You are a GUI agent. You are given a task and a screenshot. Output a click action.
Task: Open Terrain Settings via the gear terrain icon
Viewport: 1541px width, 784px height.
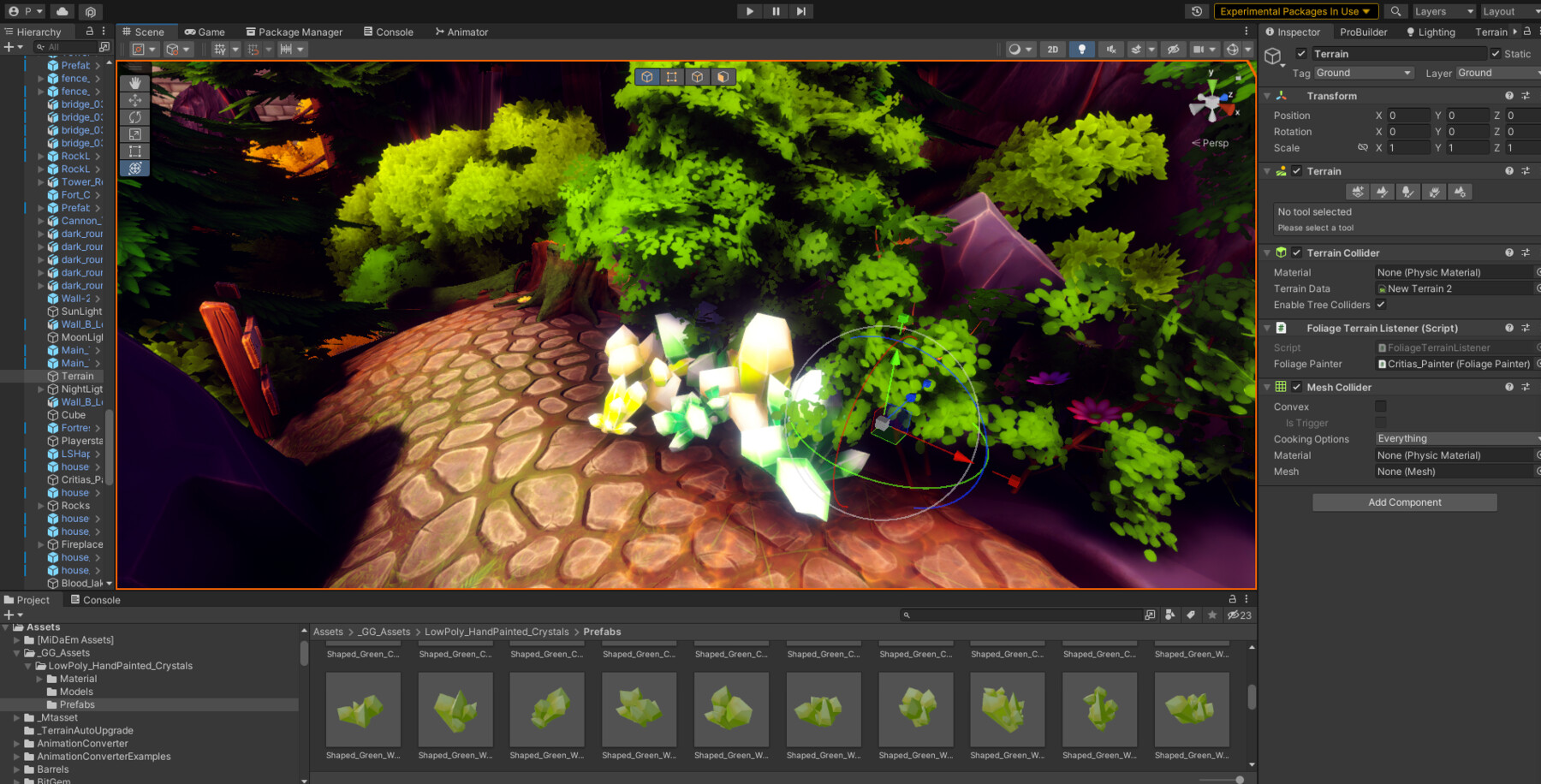(x=1460, y=192)
